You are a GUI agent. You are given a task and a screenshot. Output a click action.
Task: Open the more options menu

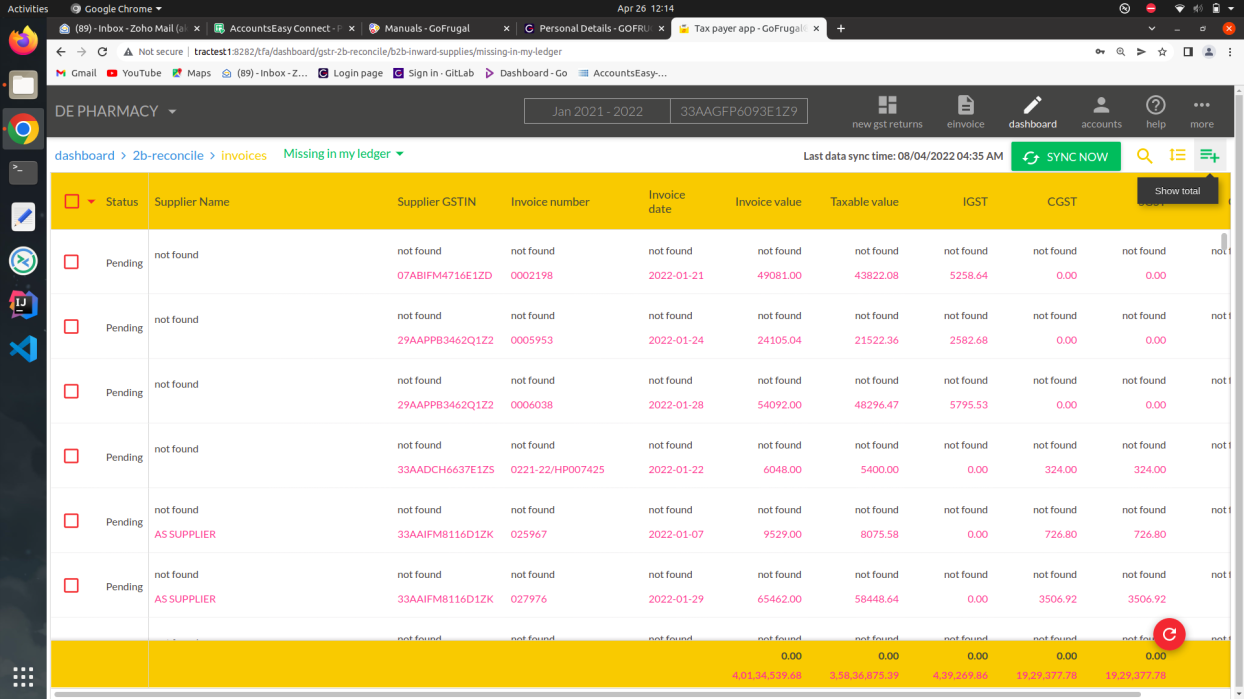click(x=1201, y=112)
